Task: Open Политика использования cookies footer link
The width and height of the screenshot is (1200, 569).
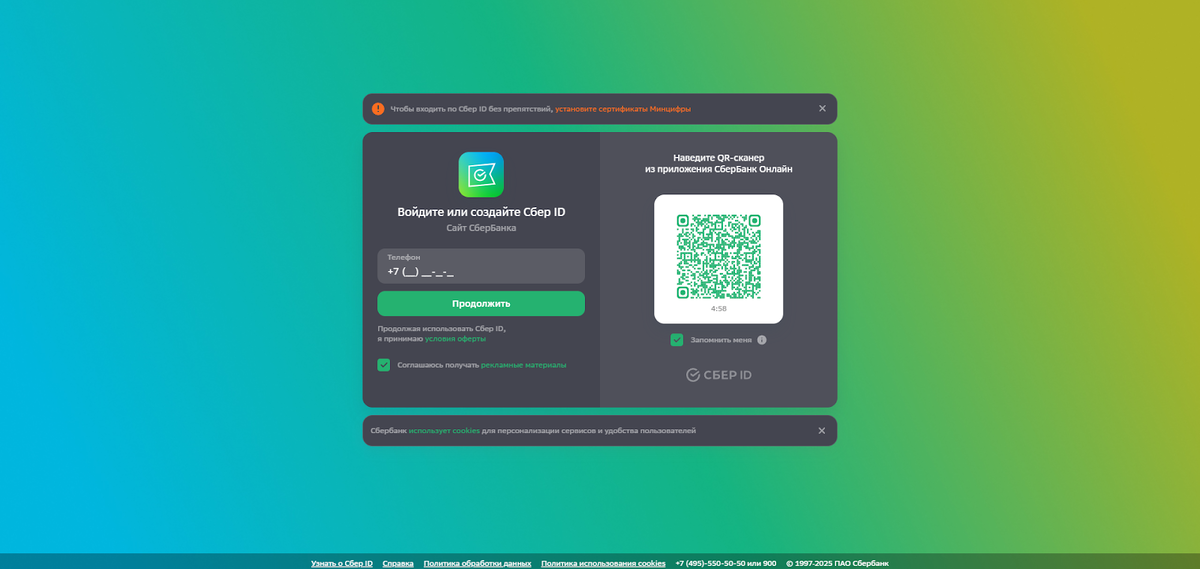Action: coord(603,564)
